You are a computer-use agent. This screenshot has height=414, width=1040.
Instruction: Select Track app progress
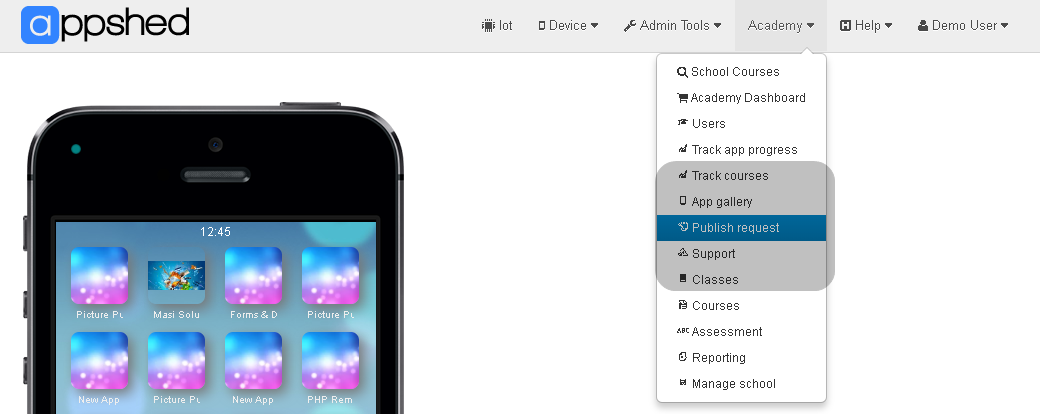point(741,149)
